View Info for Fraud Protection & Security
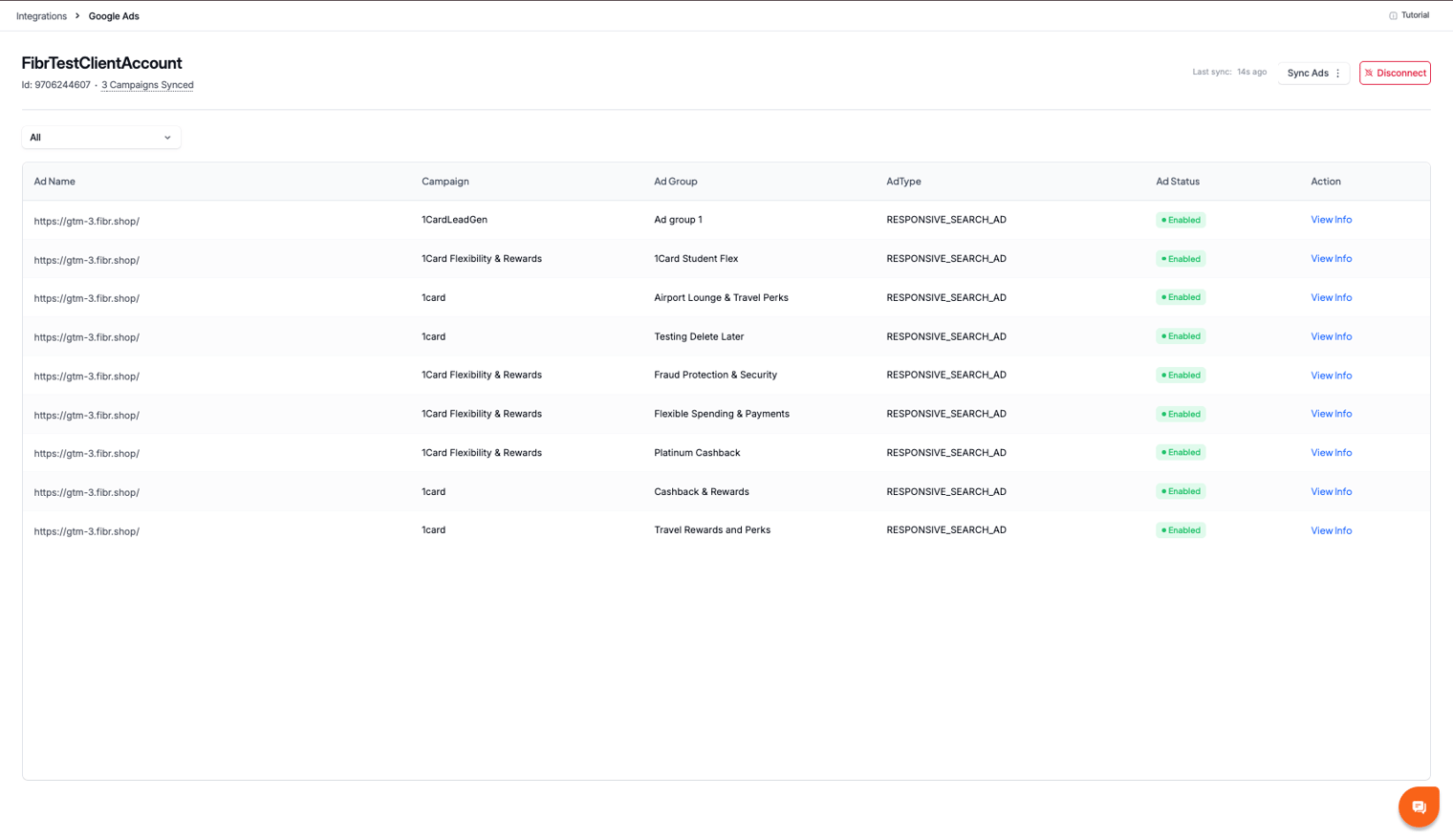This screenshot has height=840, width=1453. [1331, 376]
